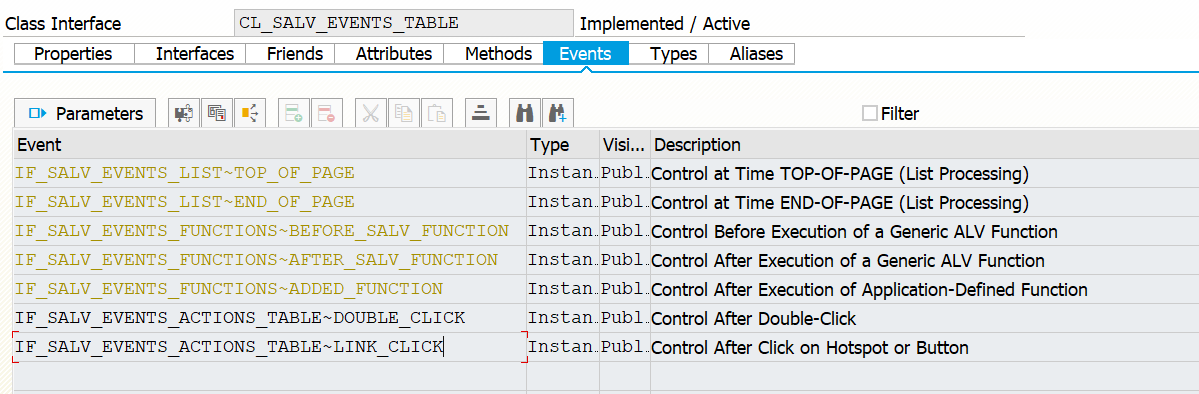The width and height of the screenshot is (1199, 394).
Task: Click the LINK_CLICK event input cell
Action: coord(270,347)
